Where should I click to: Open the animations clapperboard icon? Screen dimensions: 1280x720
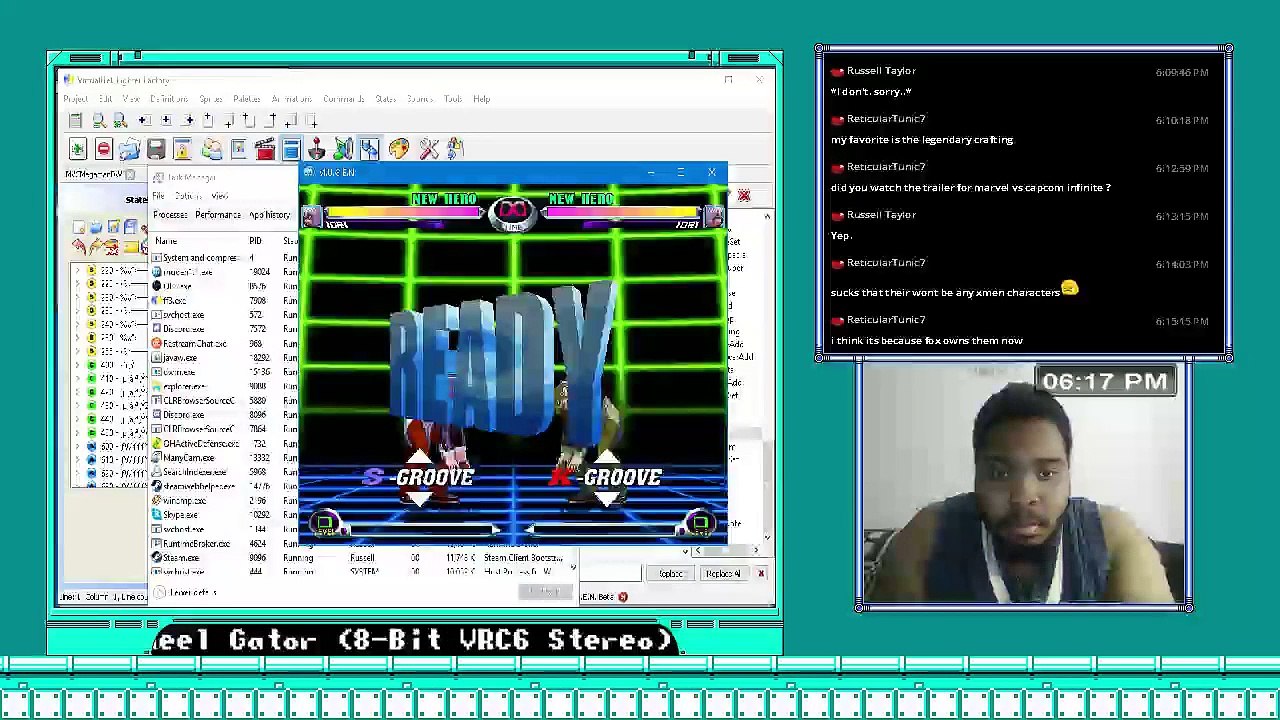tap(265, 149)
